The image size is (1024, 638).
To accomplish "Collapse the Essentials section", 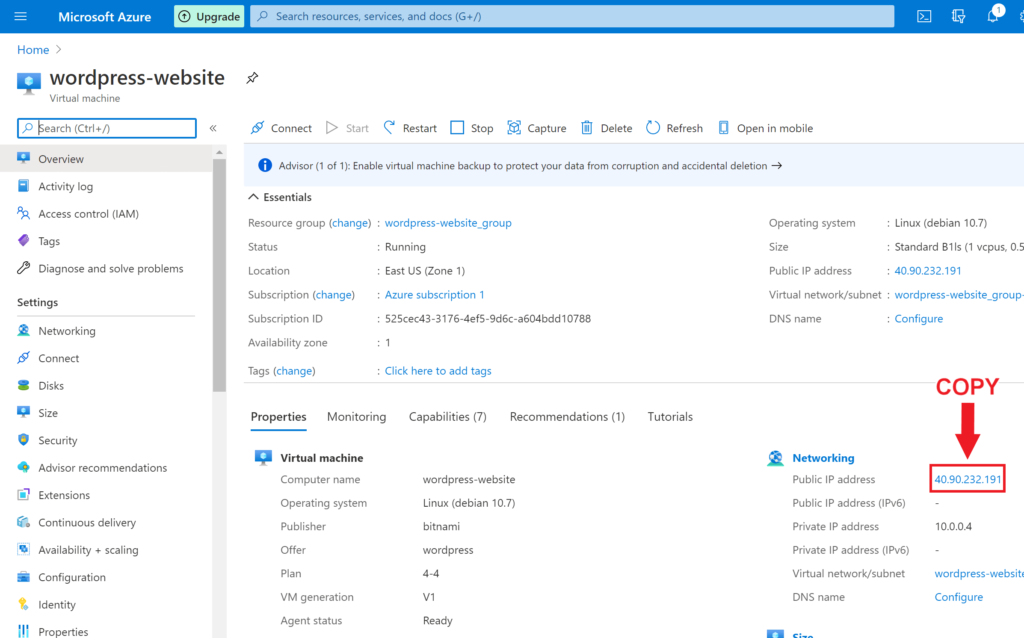I will point(253,197).
